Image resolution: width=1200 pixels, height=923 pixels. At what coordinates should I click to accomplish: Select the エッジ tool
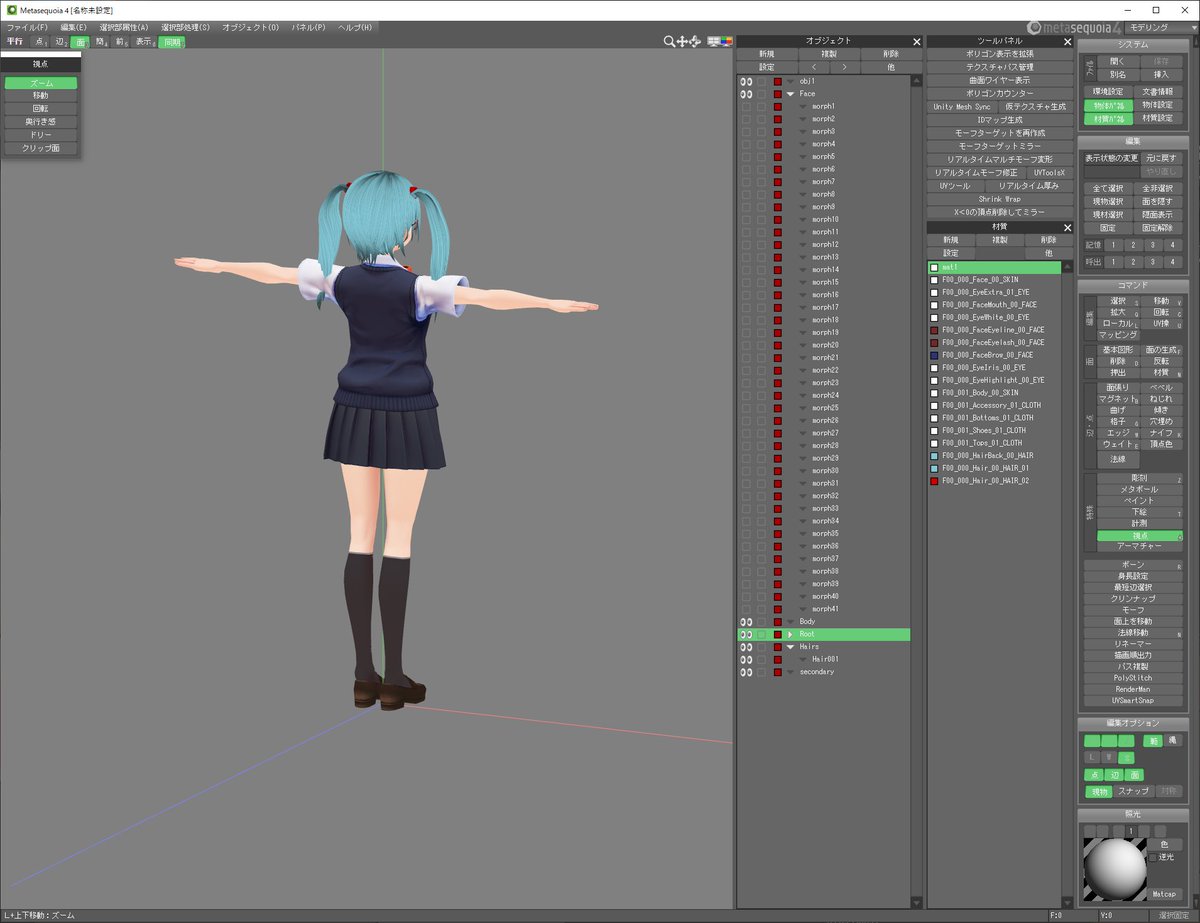[x=1118, y=433]
